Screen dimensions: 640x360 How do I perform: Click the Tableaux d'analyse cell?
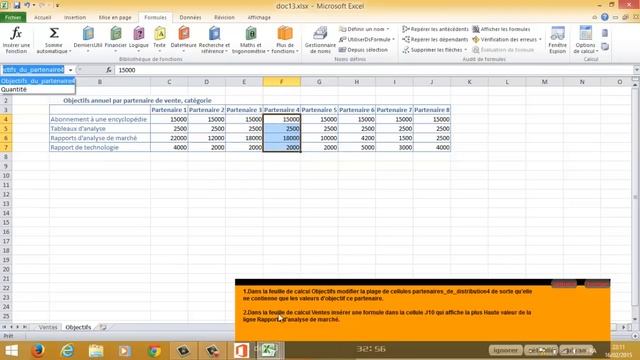tap(100, 129)
